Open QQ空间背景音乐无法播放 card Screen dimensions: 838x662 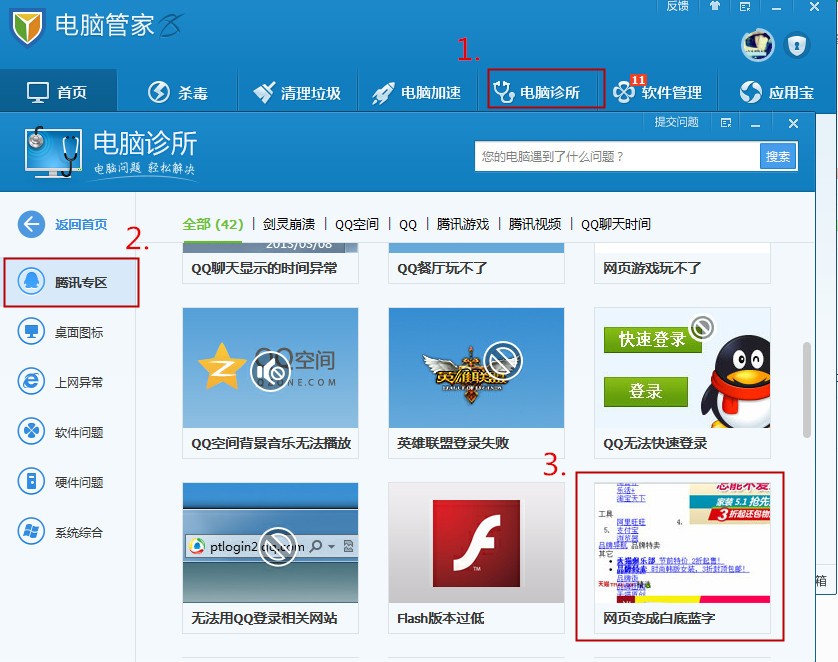[x=270, y=383]
